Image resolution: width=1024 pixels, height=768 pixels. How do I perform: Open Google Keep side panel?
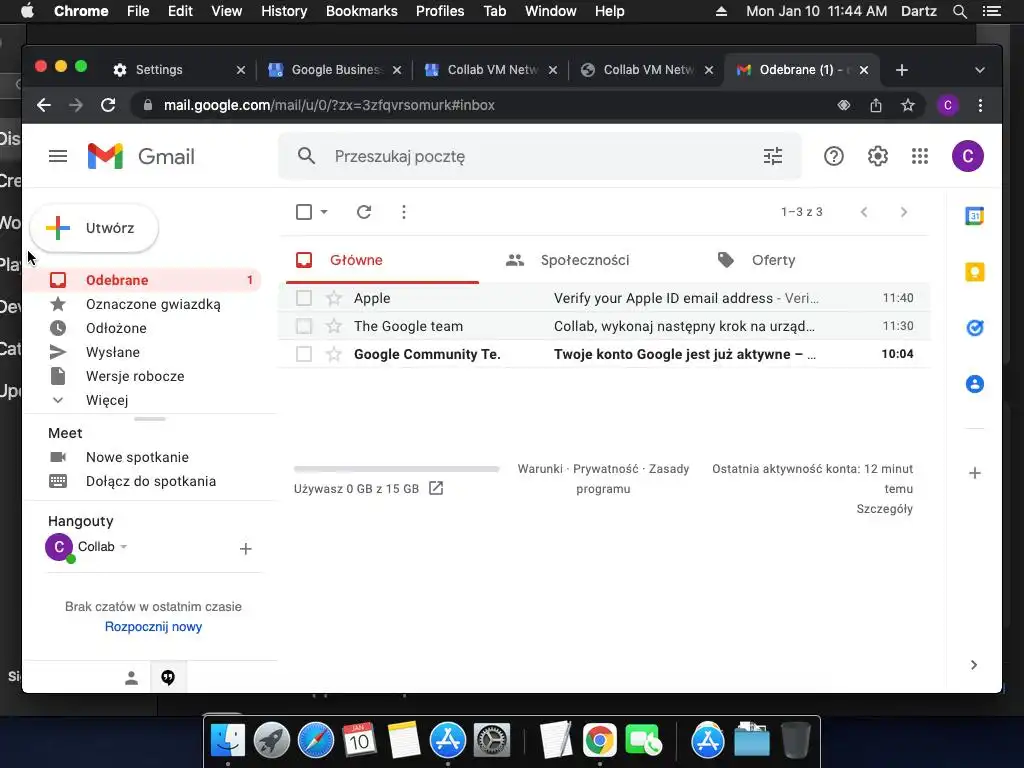(974, 272)
